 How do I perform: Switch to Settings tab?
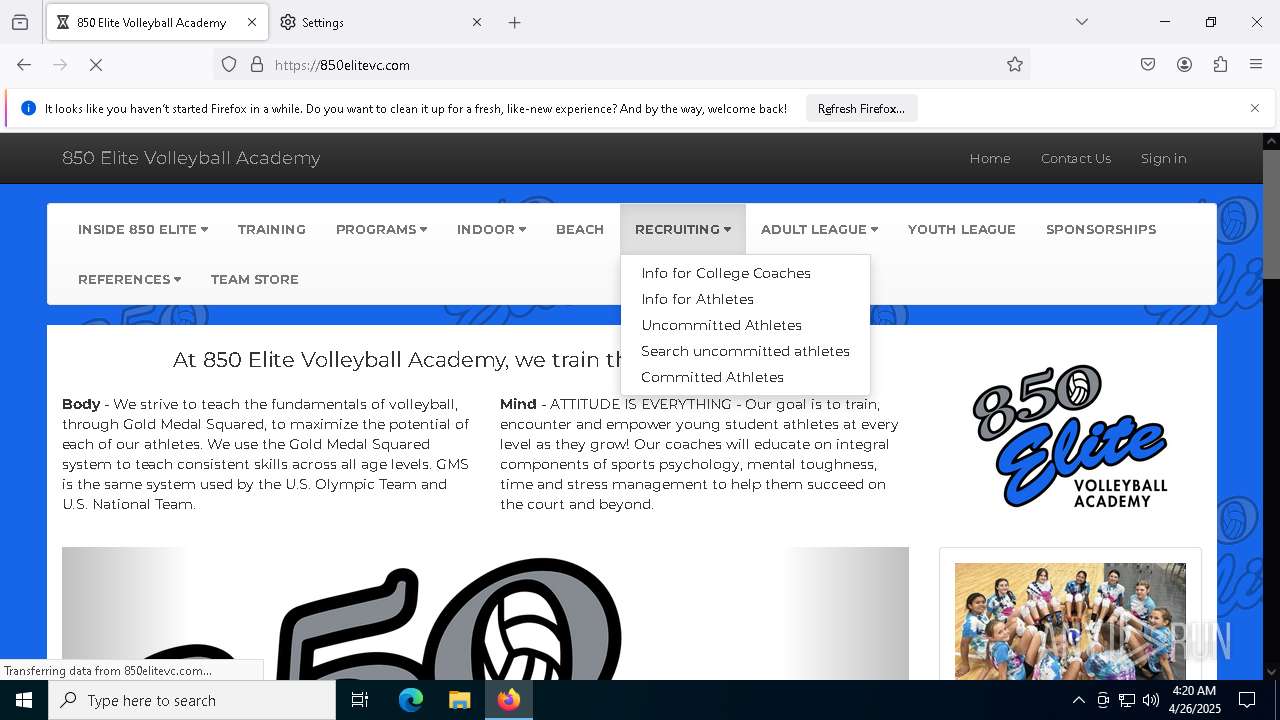tap(380, 22)
